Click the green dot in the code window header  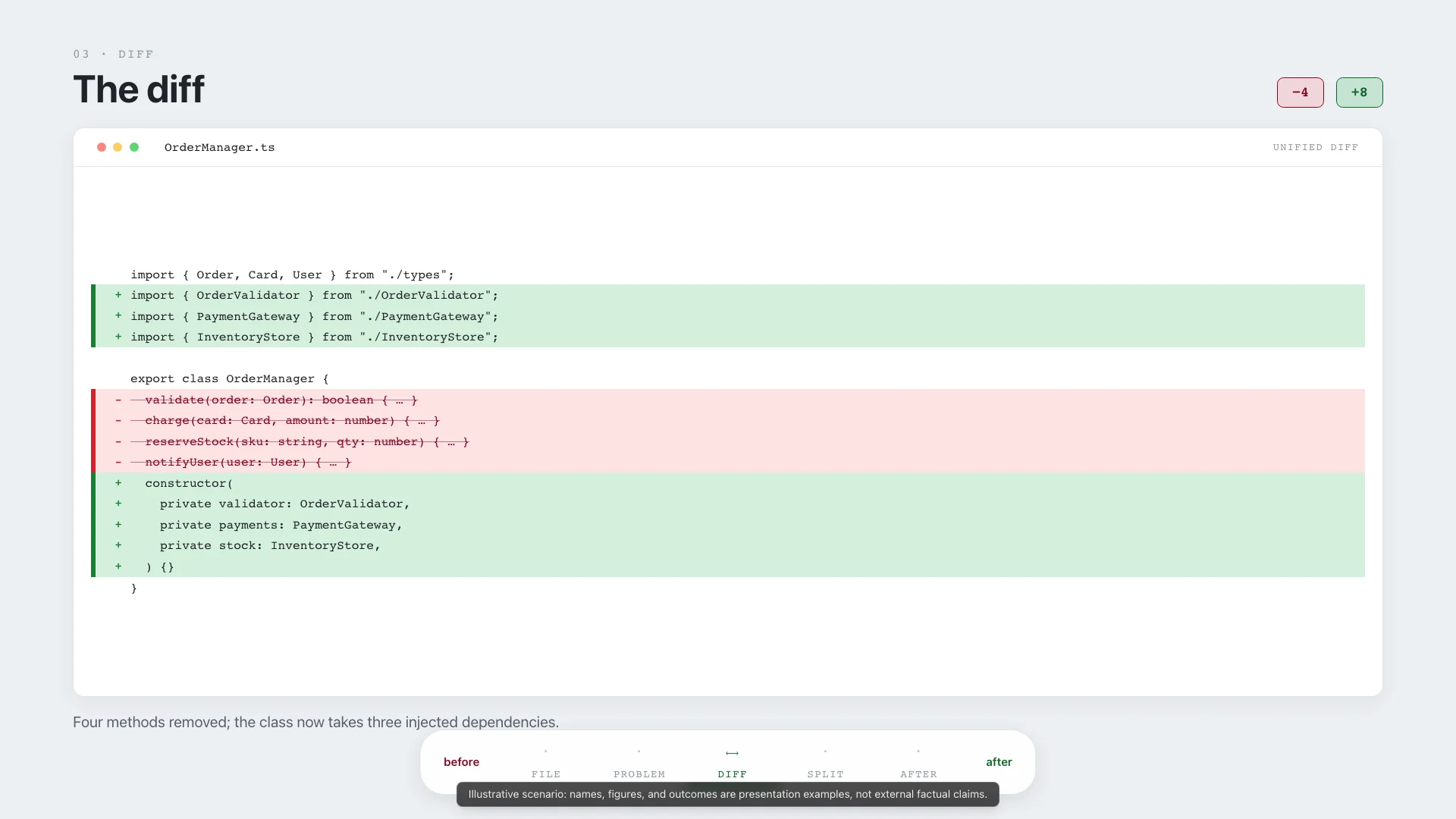pos(134,147)
